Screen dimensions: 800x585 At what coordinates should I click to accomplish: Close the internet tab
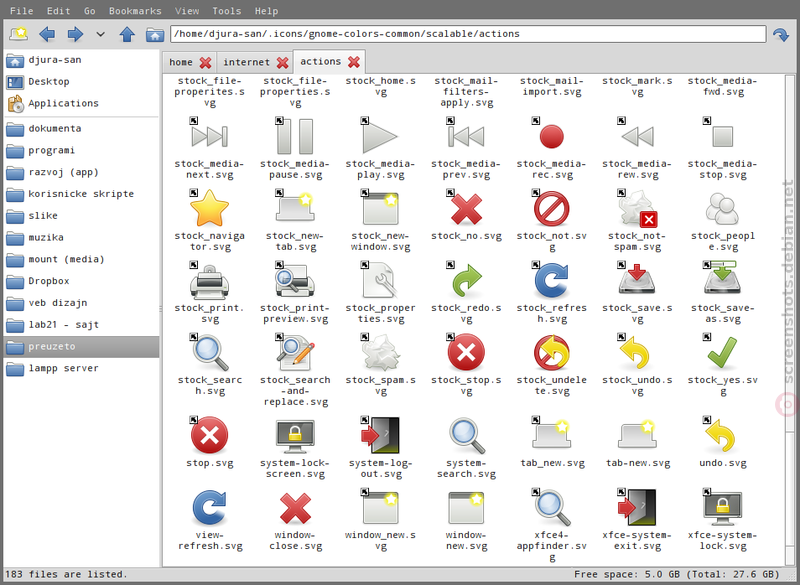pyautogui.click(x=282, y=63)
